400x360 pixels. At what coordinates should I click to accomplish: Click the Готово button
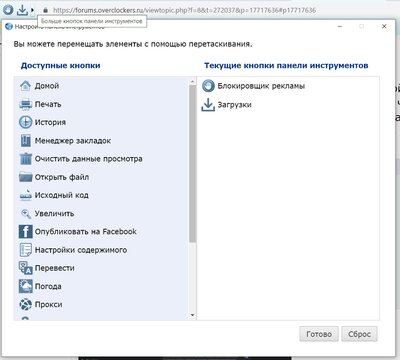pyautogui.click(x=319, y=334)
